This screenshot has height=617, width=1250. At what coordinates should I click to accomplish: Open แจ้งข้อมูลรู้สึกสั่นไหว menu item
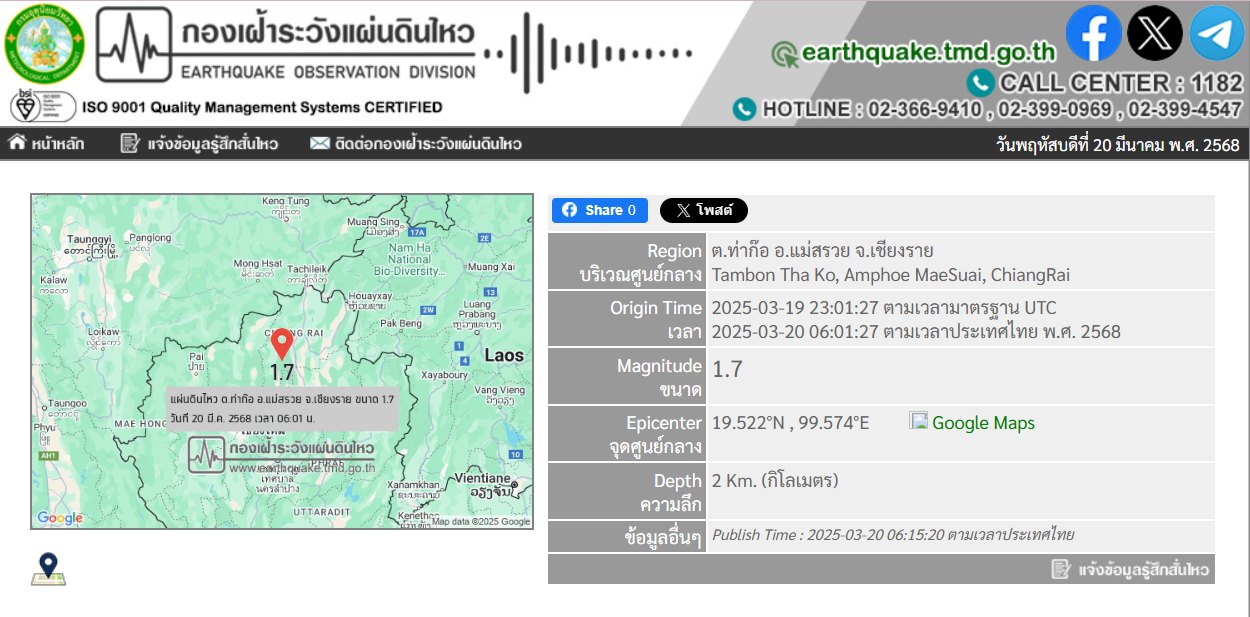click(x=199, y=144)
